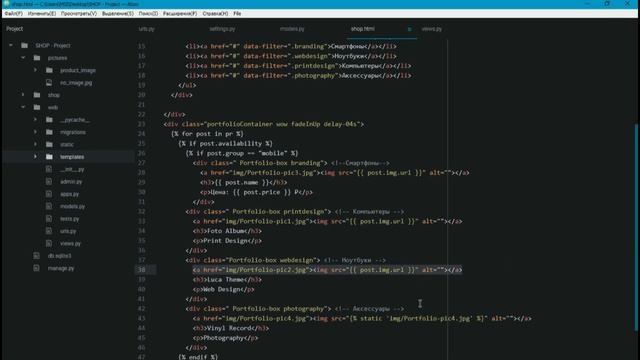The image size is (640, 360).
Task: Open the Расширения(P) menu
Action: tap(180, 13)
